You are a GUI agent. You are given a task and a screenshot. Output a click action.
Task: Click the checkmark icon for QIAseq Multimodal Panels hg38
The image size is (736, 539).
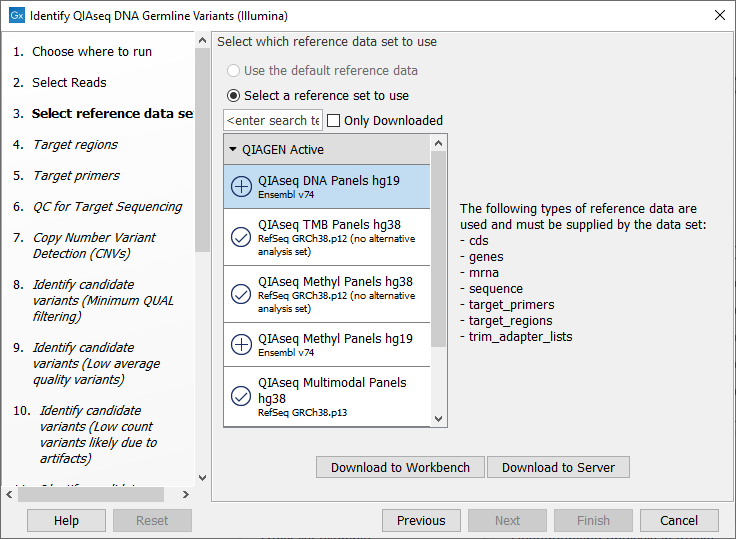[241, 396]
